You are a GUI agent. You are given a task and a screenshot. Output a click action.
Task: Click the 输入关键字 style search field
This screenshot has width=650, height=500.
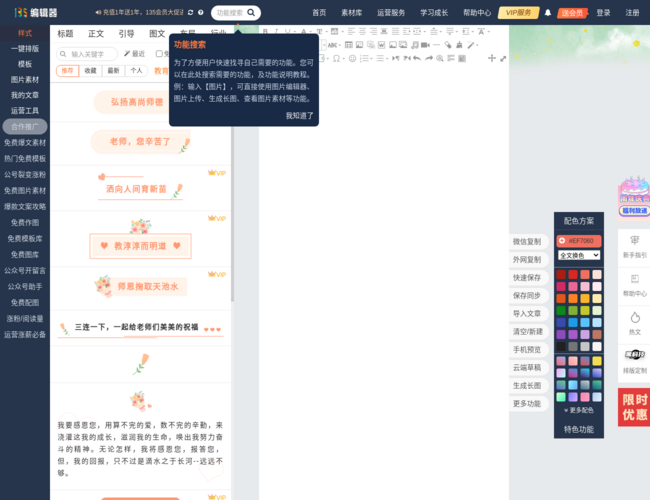[x=88, y=54]
